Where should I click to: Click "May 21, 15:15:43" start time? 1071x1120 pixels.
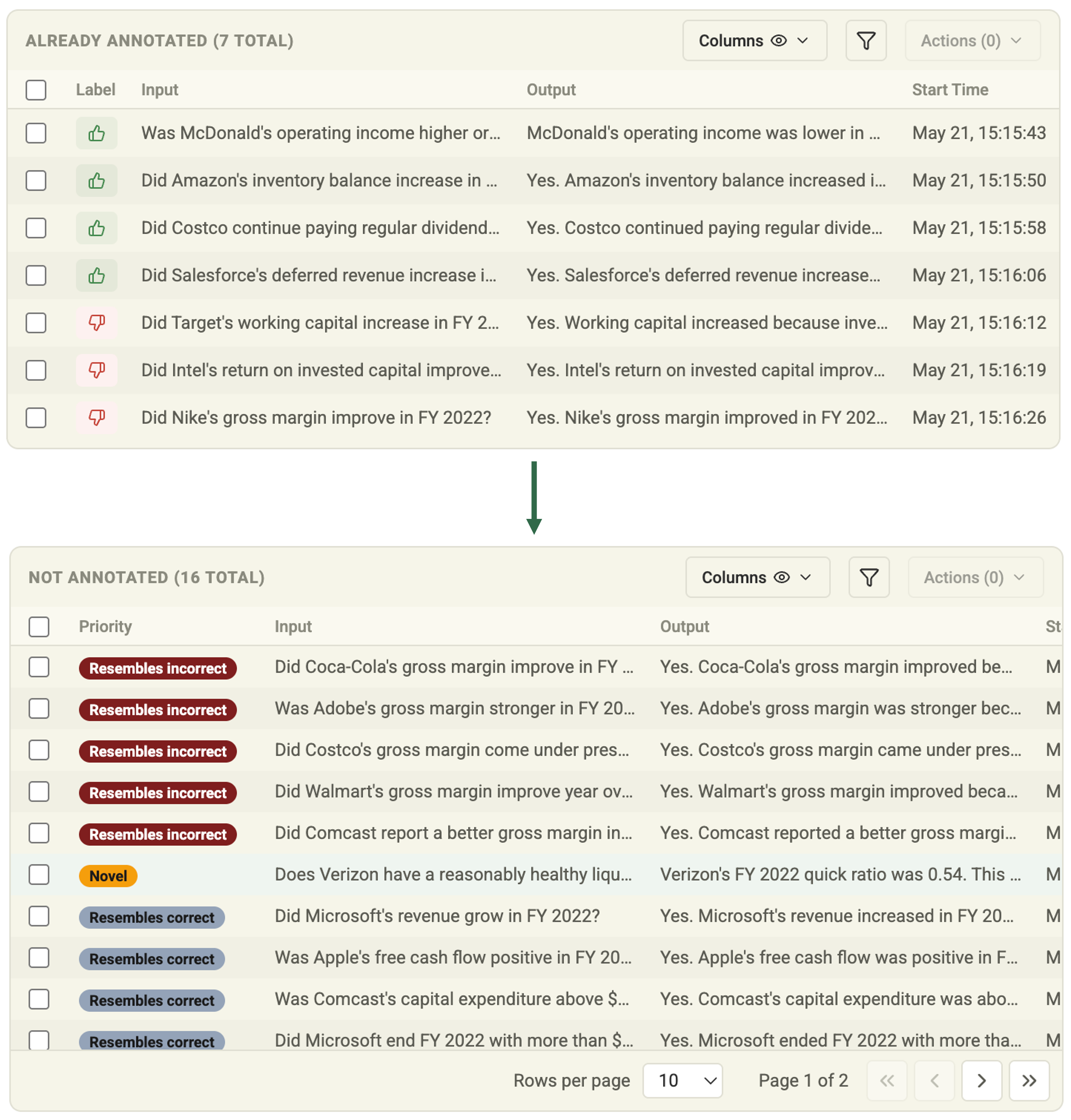click(x=979, y=133)
